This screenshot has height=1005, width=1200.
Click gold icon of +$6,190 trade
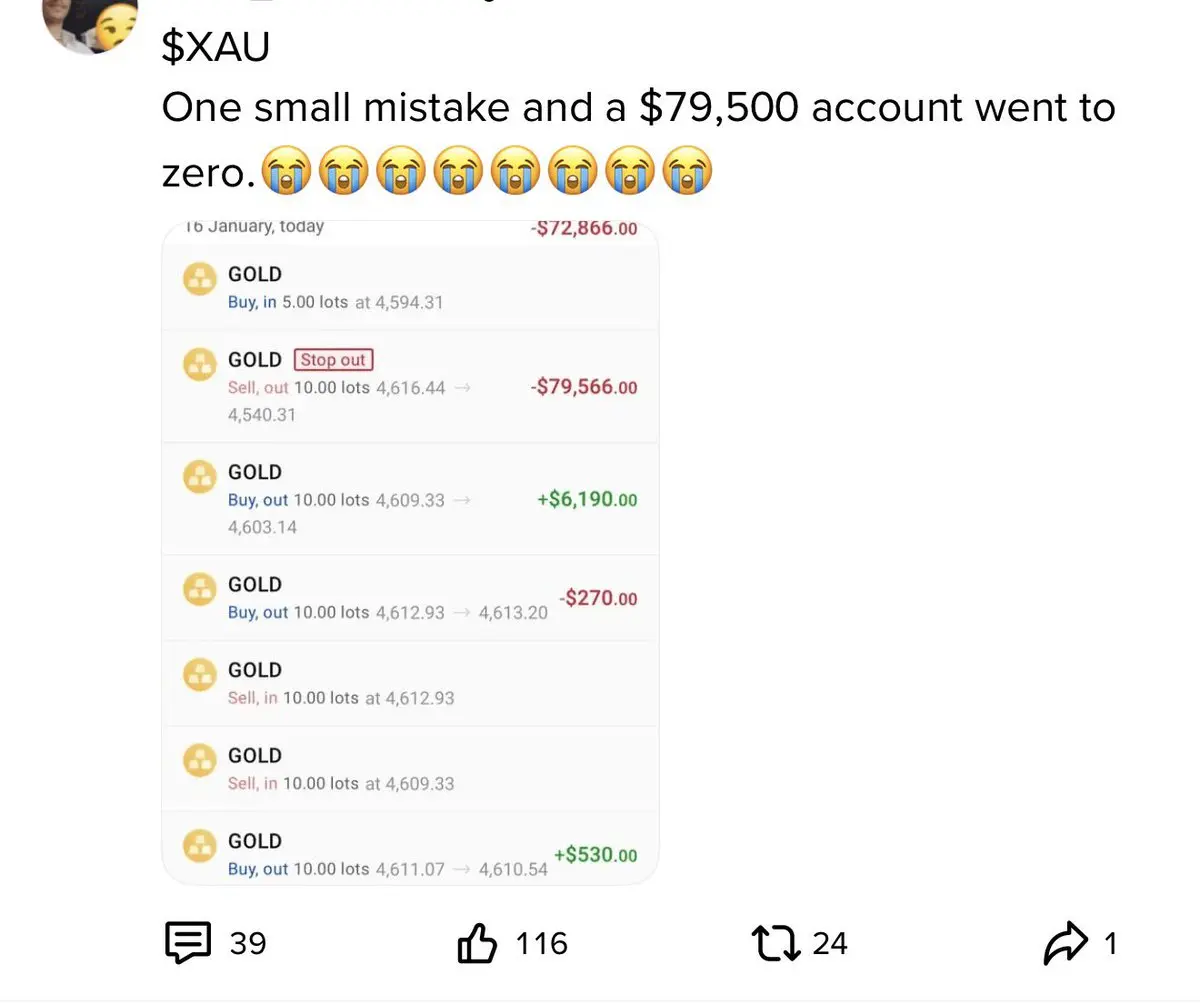199,476
